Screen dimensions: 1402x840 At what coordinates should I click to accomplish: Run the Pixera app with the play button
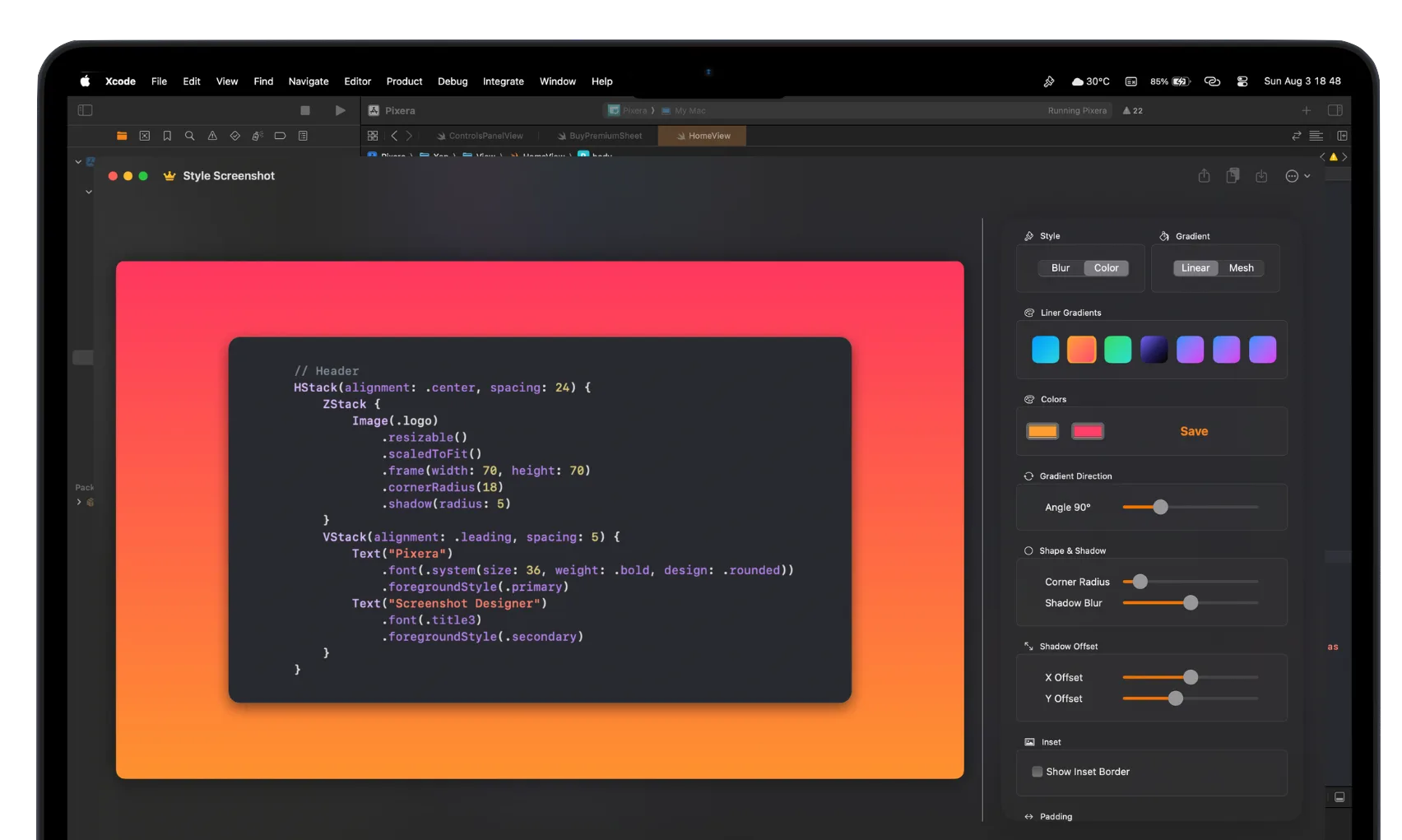340,109
